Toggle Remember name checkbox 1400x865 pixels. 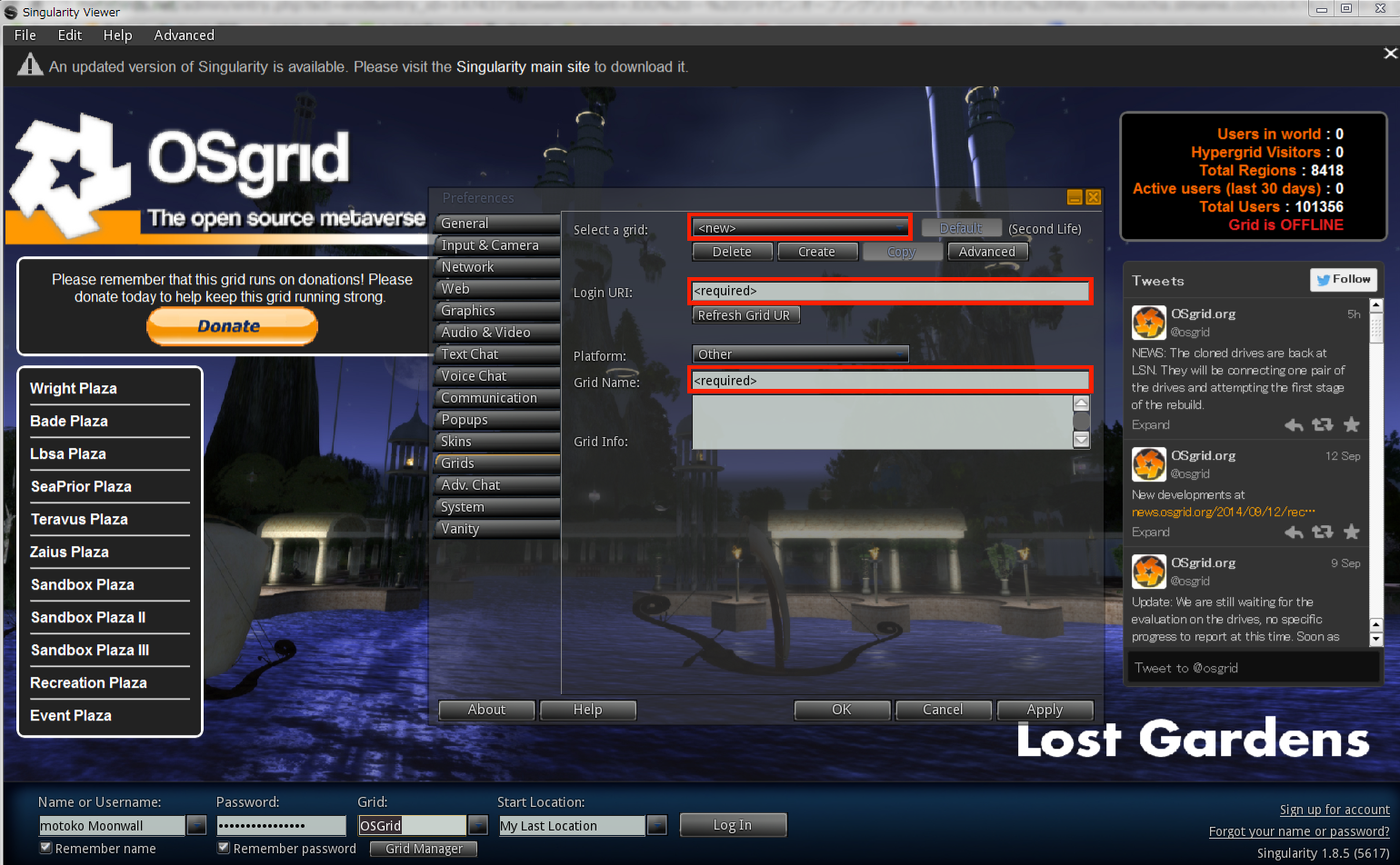point(45,848)
